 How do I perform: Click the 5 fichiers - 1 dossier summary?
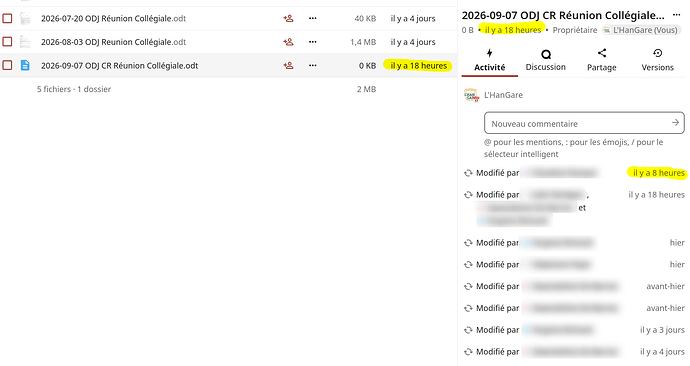coord(74,89)
